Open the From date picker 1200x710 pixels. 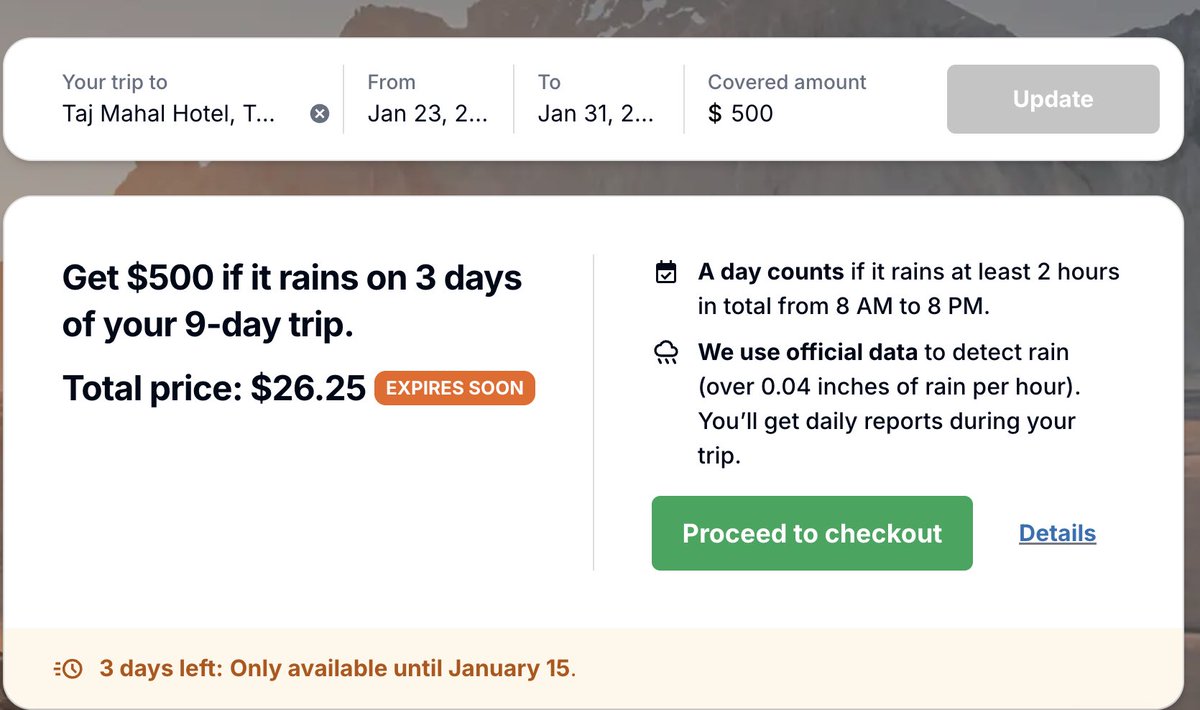[x=427, y=114]
